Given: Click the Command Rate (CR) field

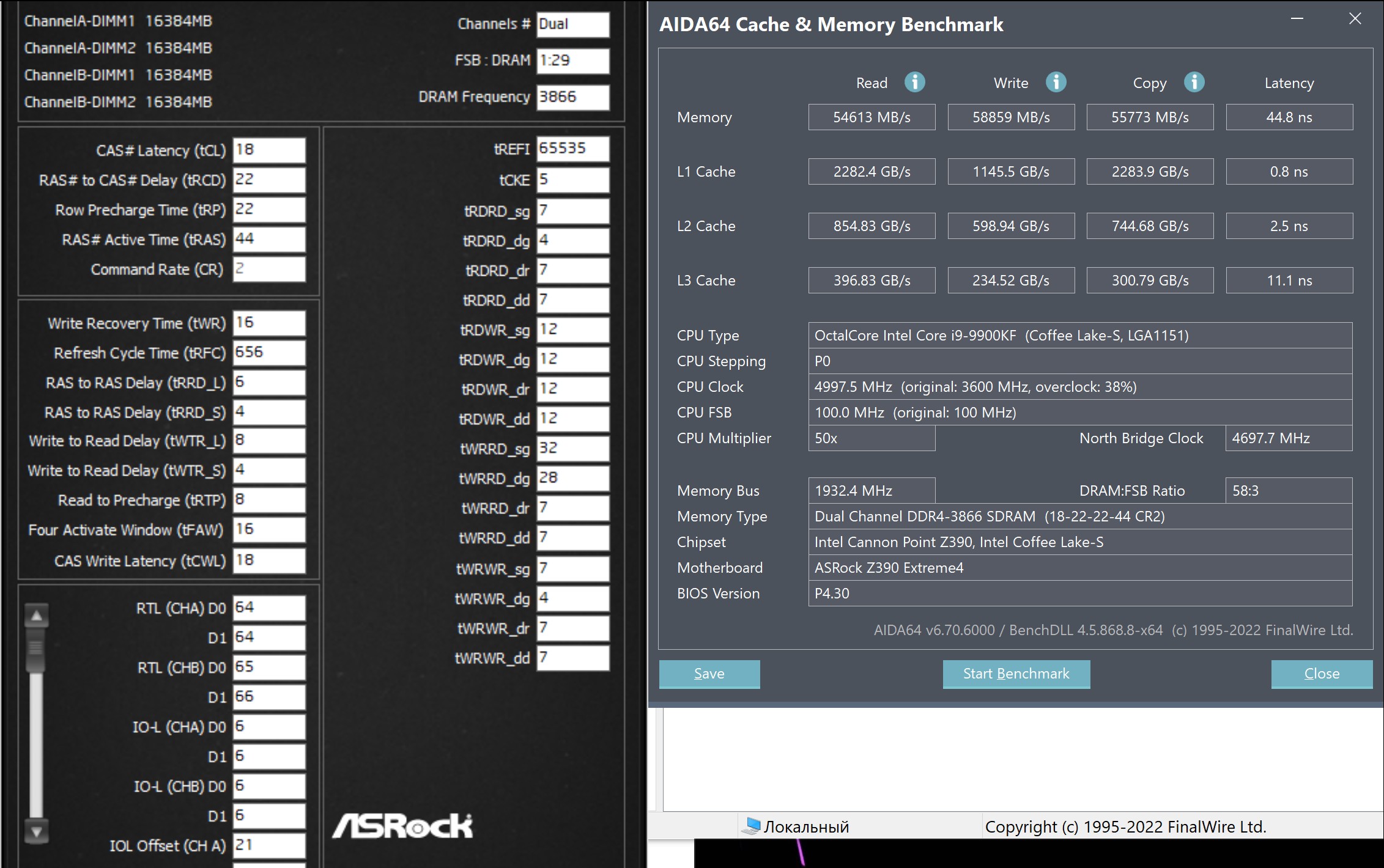Looking at the screenshot, I should [268, 269].
